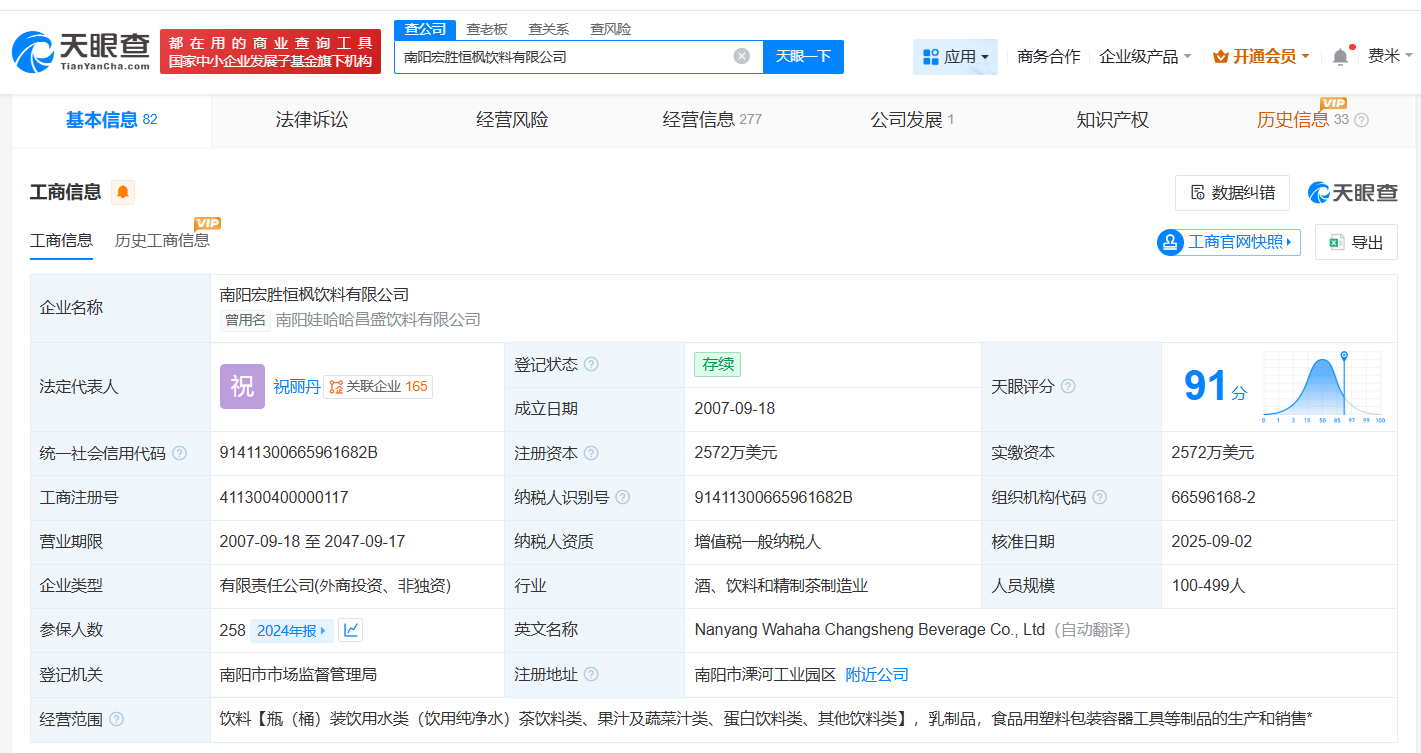Clear the search box with the X icon
The width and height of the screenshot is (1421, 753).
point(741,57)
